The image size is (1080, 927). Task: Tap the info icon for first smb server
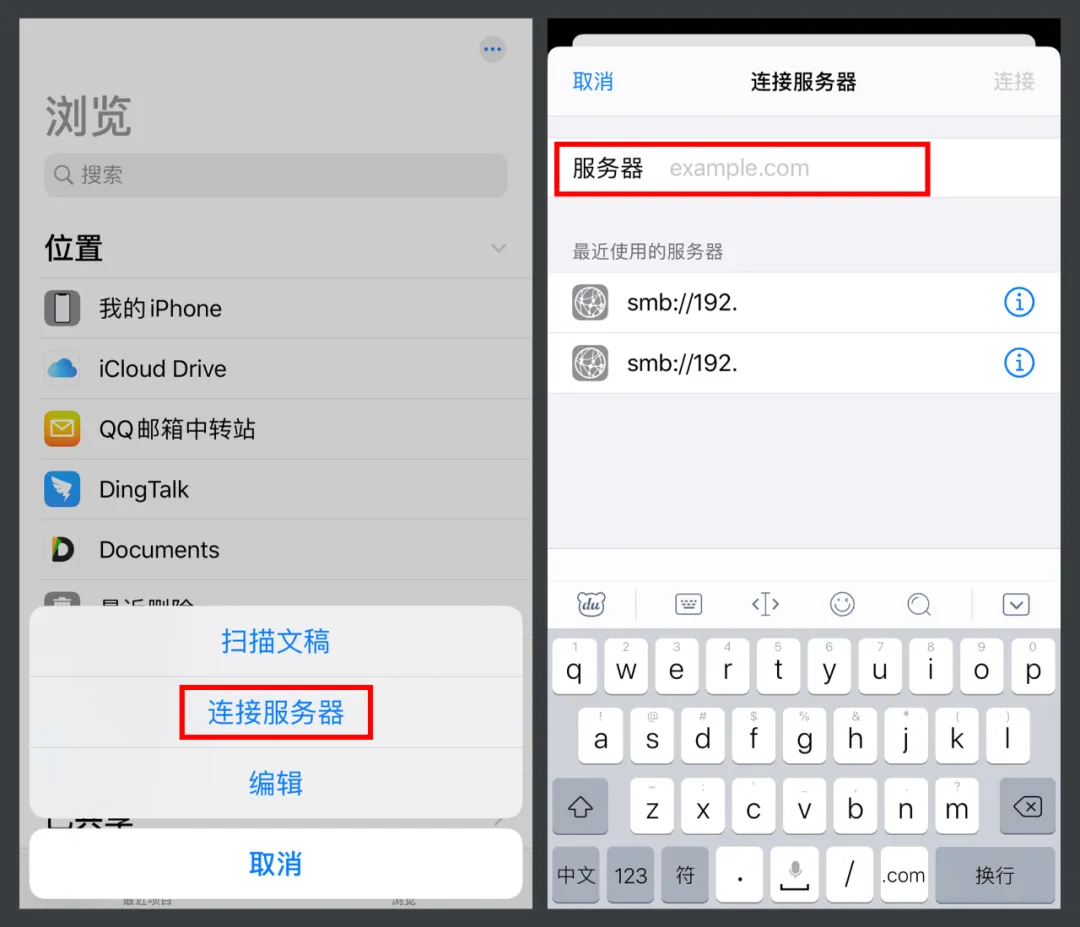(1019, 302)
